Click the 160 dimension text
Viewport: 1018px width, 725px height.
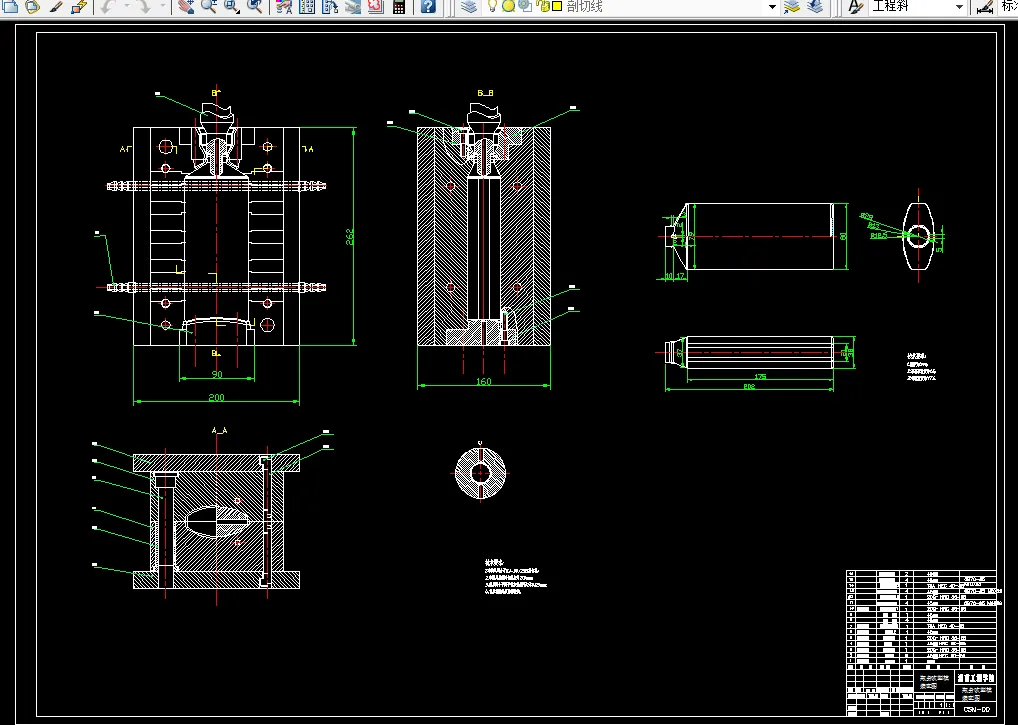[484, 382]
